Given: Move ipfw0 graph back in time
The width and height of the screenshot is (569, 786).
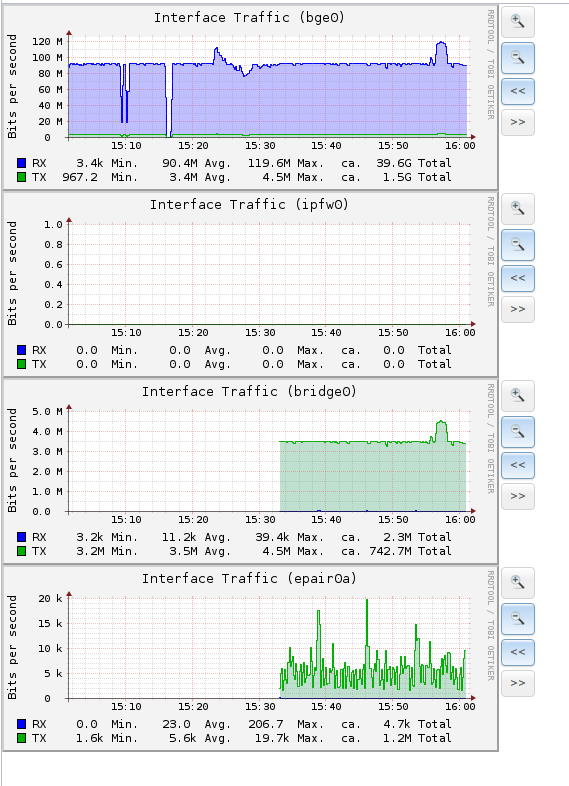Looking at the screenshot, I should [x=518, y=278].
